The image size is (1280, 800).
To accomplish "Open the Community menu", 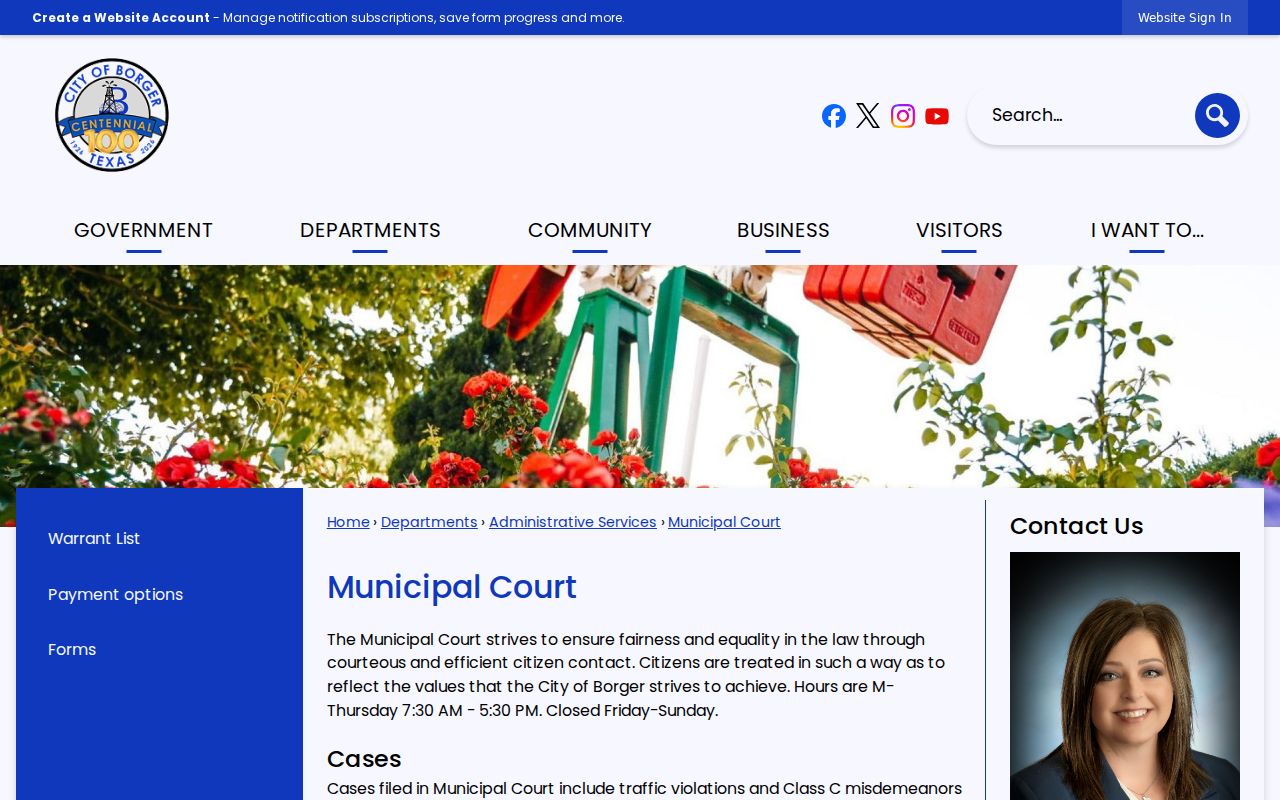I will pyautogui.click(x=590, y=231).
